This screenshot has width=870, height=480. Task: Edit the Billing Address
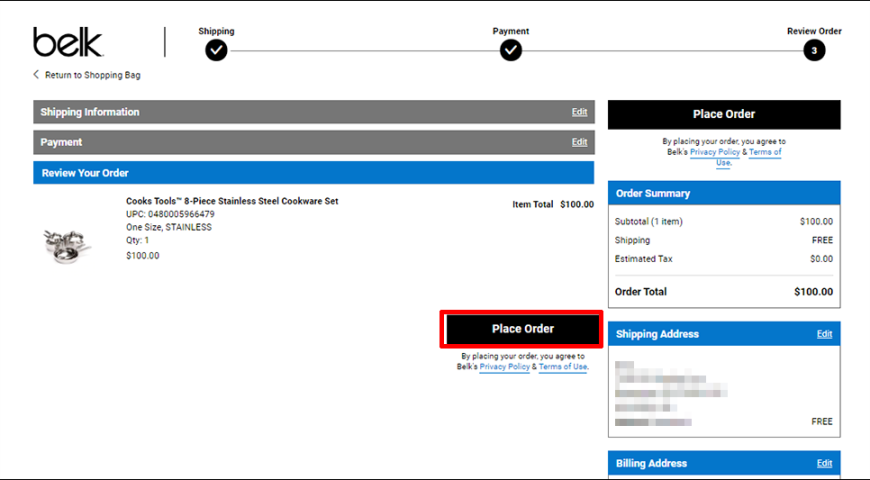(x=825, y=463)
